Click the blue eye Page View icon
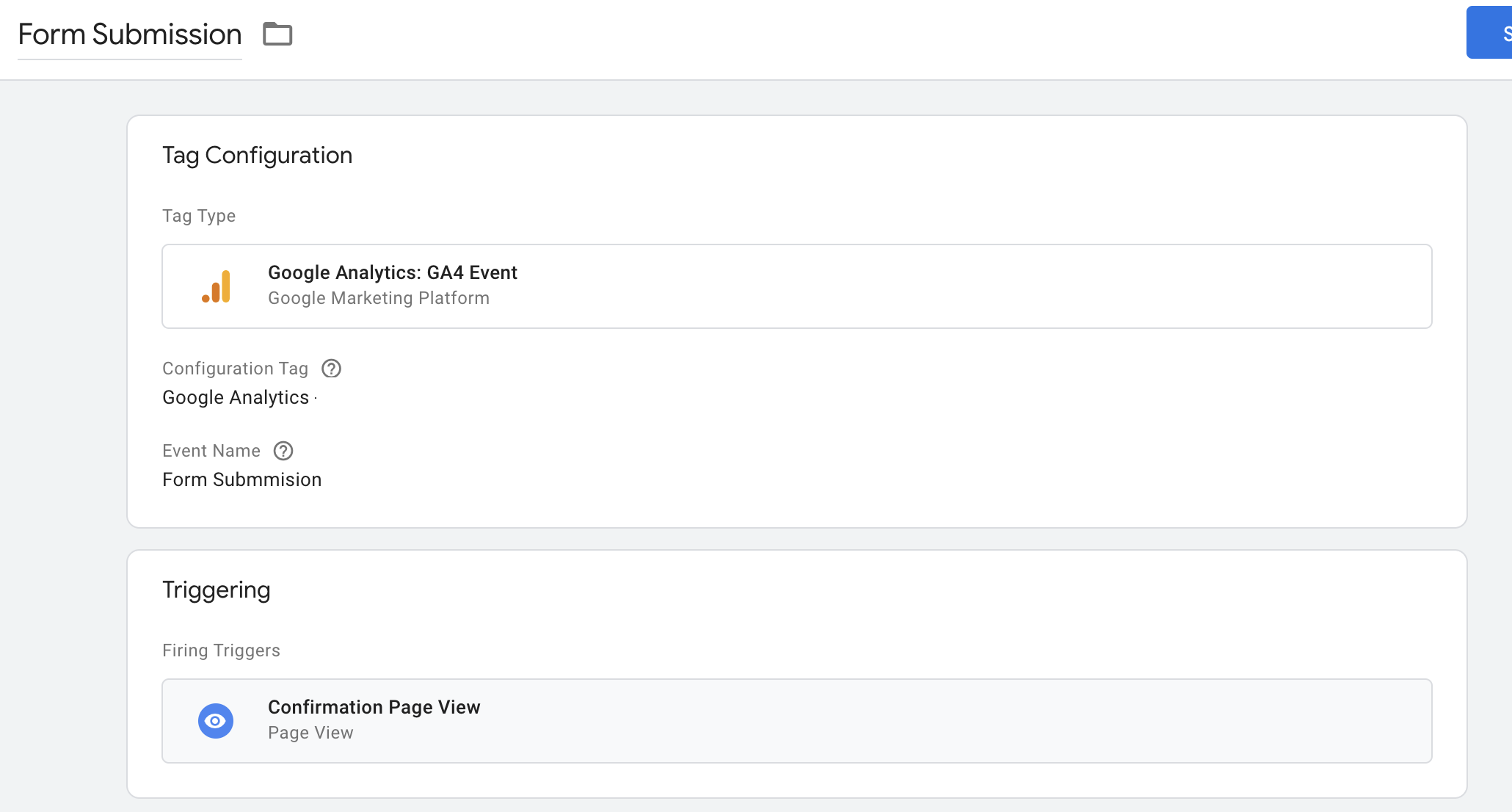The width and height of the screenshot is (1512, 812). (x=216, y=721)
